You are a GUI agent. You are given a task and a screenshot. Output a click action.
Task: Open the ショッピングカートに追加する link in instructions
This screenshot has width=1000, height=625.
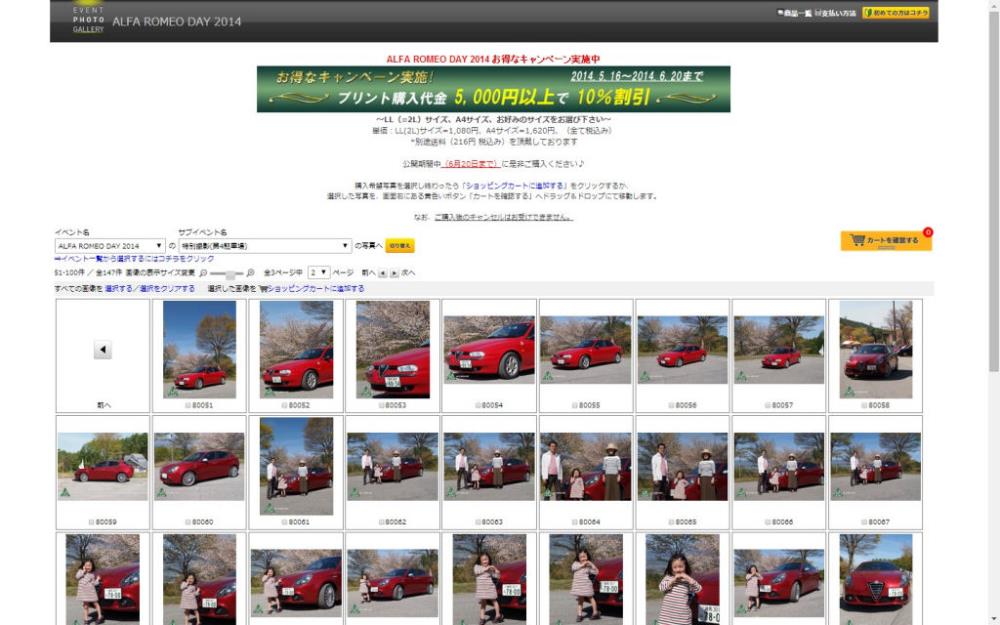(515, 186)
